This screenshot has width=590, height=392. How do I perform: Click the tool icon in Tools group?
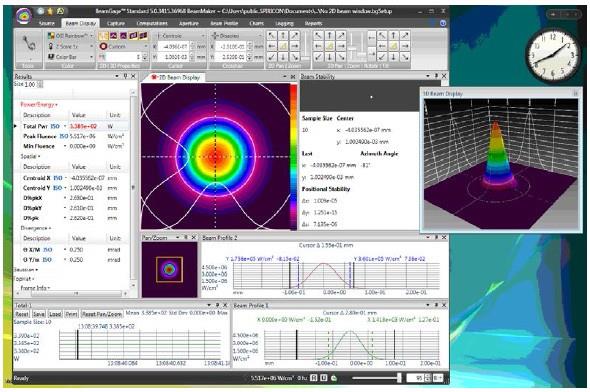pyautogui.click(x=29, y=44)
